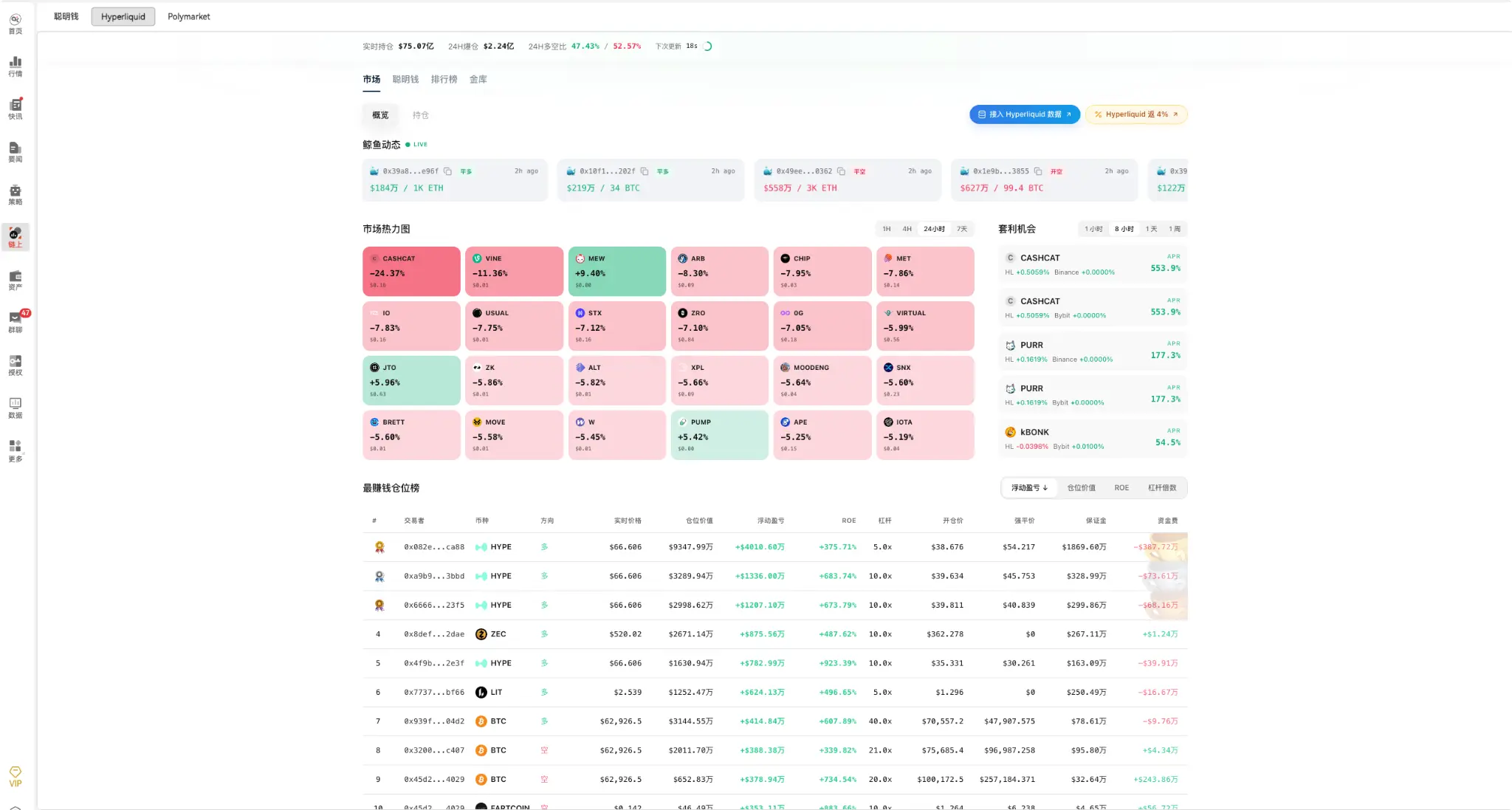
Task: Open the 数据 data sidebar icon
Action: 15,408
